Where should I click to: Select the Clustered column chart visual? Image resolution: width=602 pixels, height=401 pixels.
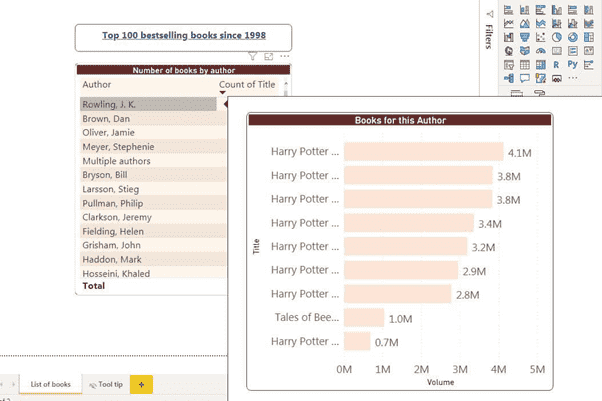557,10
